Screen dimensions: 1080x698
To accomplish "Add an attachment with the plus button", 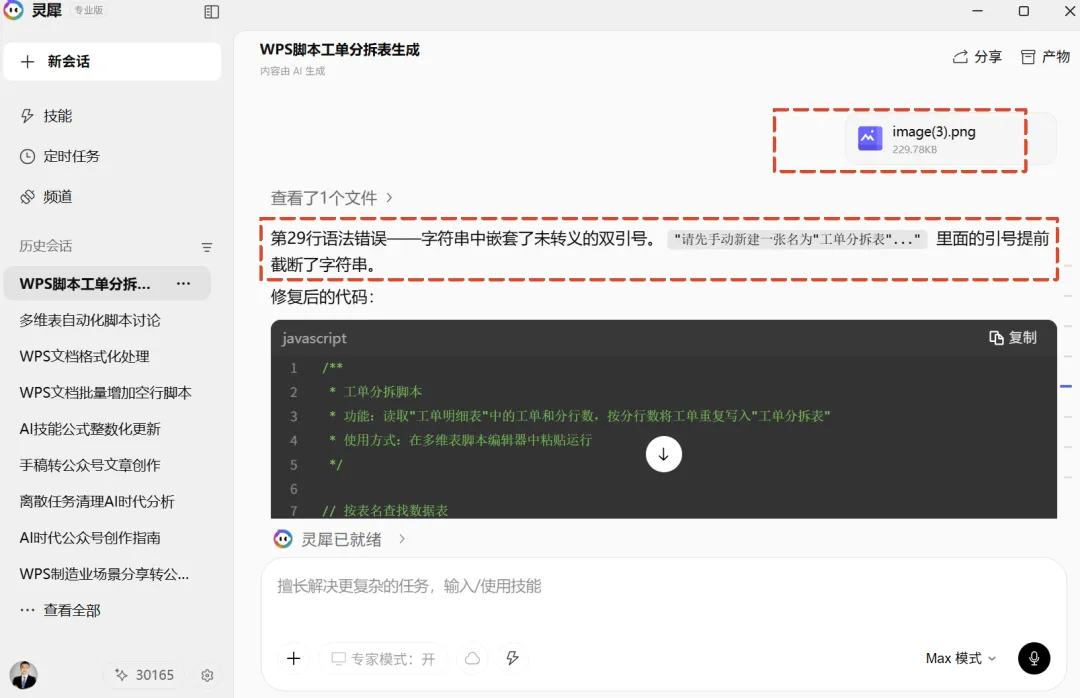I will pyautogui.click(x=293, y=659).
